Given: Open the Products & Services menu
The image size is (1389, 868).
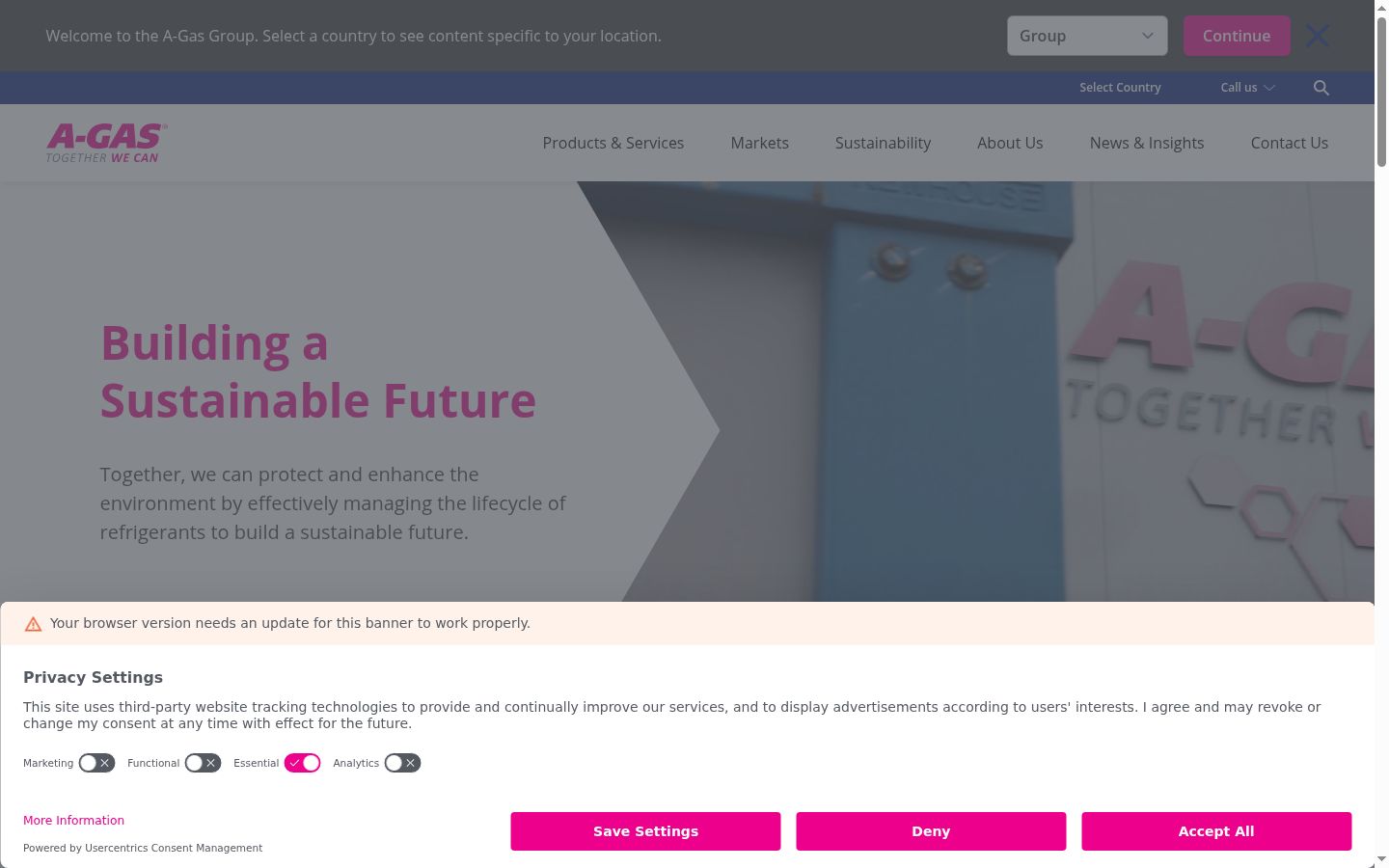Looking at the screenshot, I should click(613, 143).
